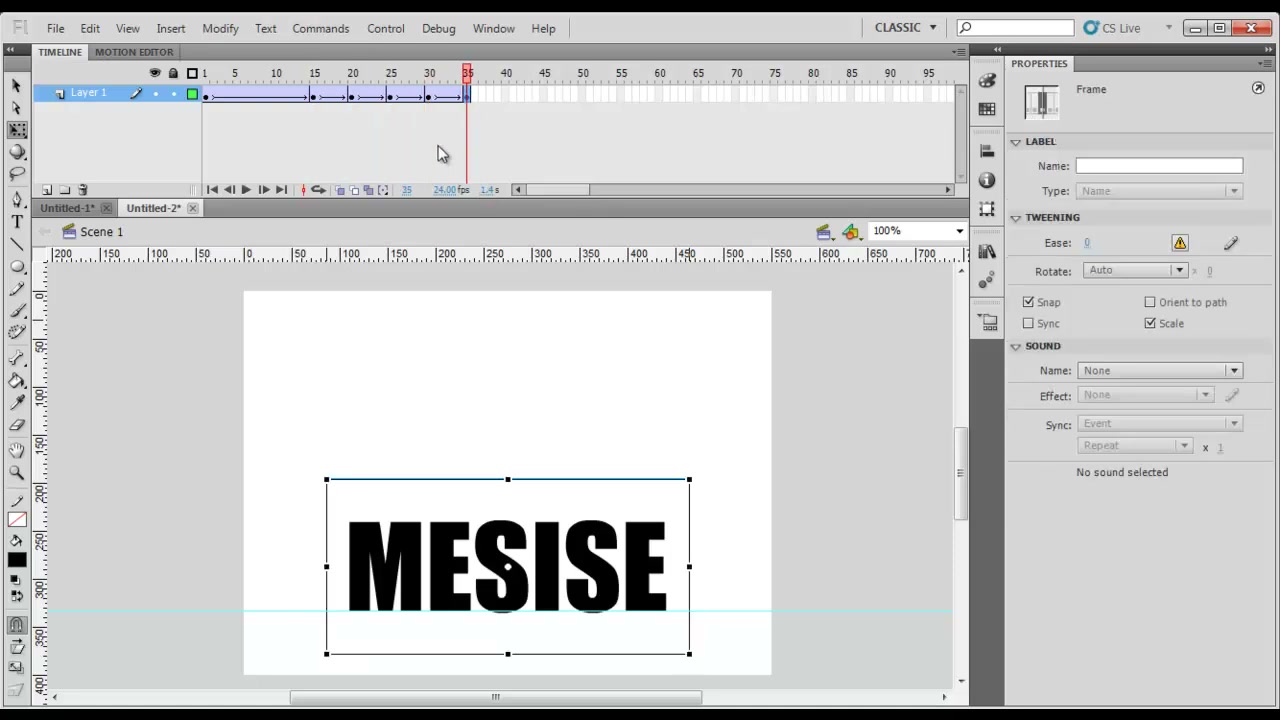Select the Lasso tool
The image size is (1280, 720).
(x=17, y=175)
